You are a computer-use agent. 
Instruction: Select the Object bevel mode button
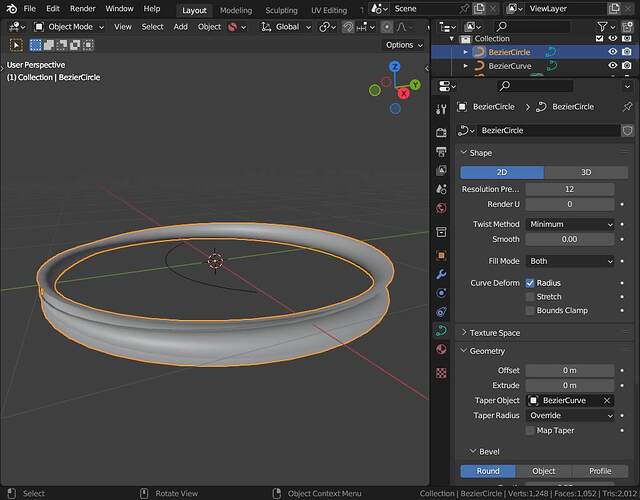coord(544,471)
